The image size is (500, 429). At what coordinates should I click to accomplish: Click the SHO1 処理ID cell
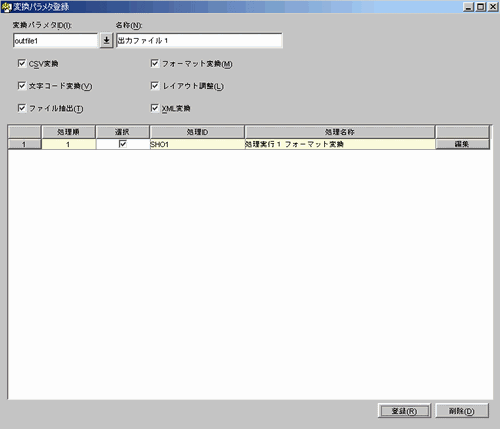tap(197, 144)
